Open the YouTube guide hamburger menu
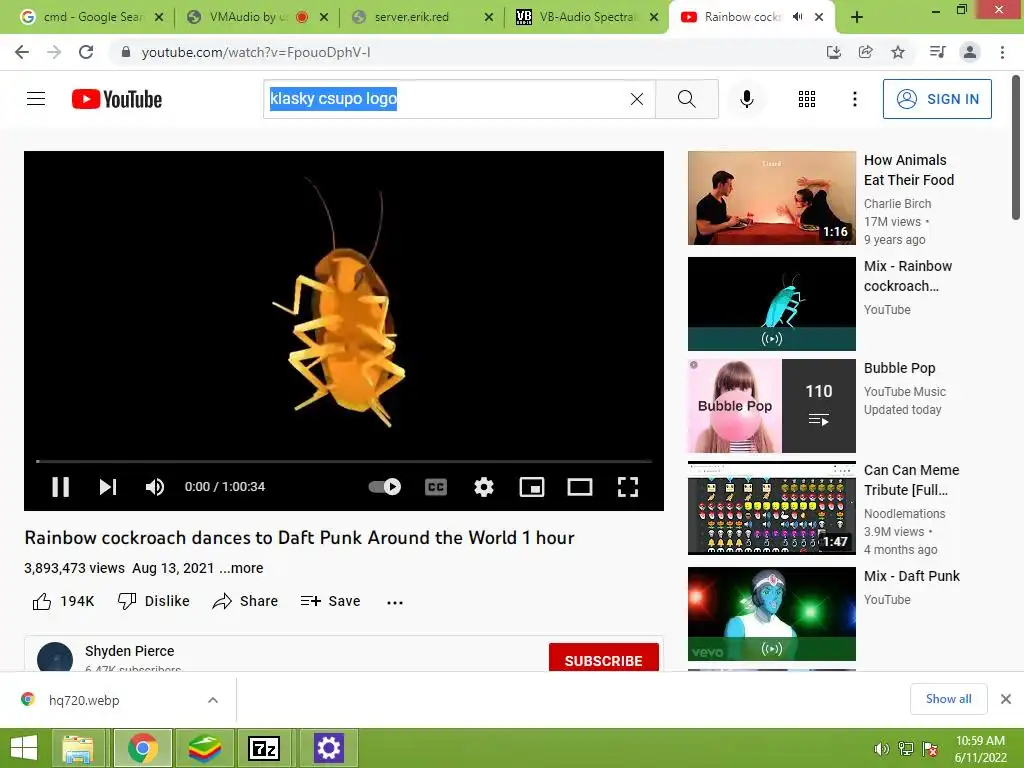The image size is (1024, 768). click(x=36, y=99)
